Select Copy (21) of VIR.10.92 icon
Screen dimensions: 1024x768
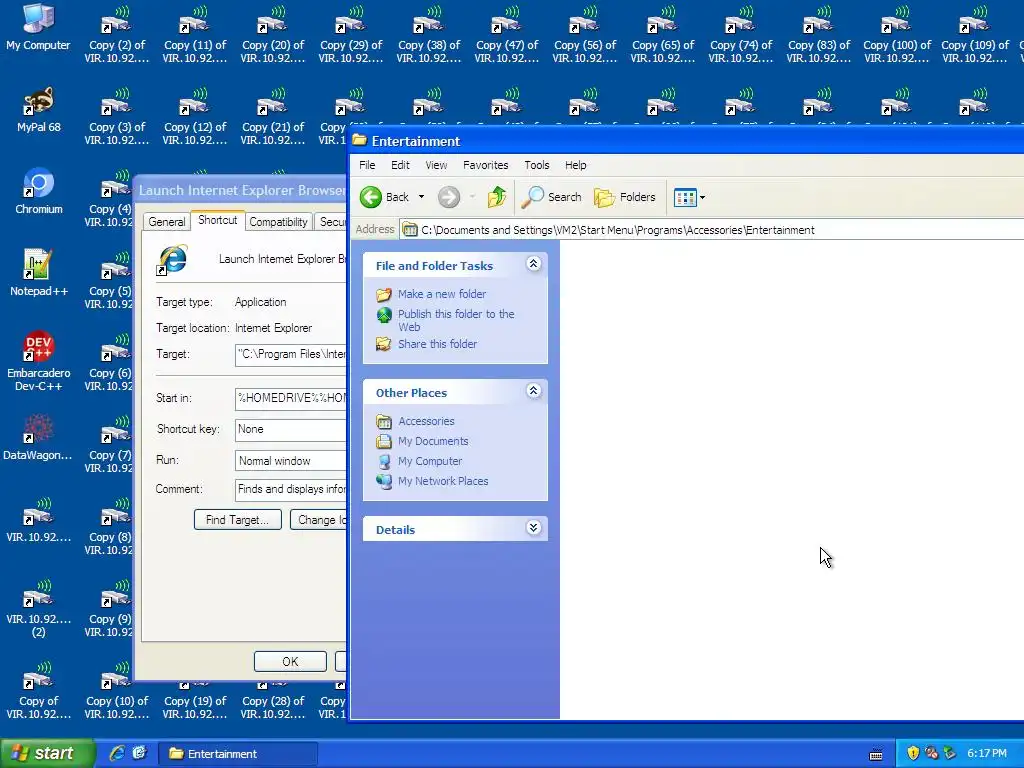click(273, 116)
